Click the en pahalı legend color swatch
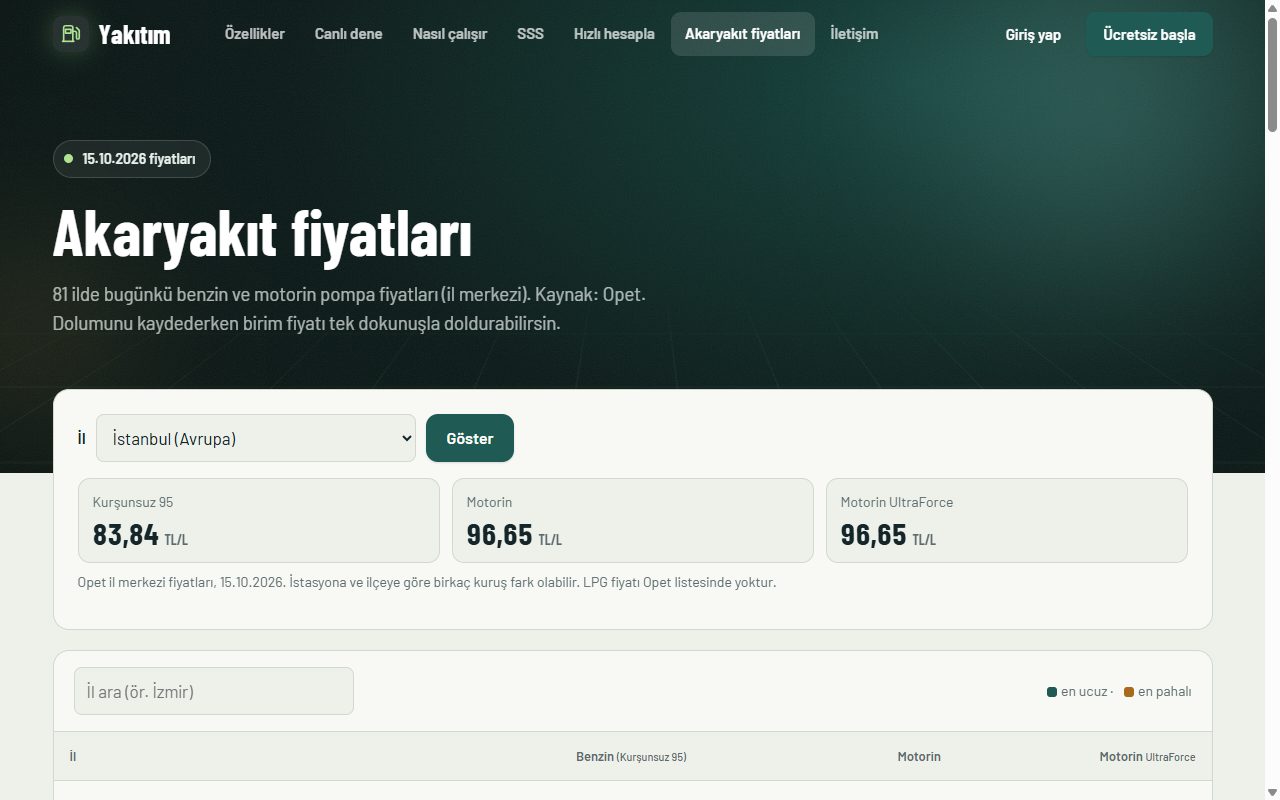The height and width of the screenshot is (800, 1280). 1129,692
